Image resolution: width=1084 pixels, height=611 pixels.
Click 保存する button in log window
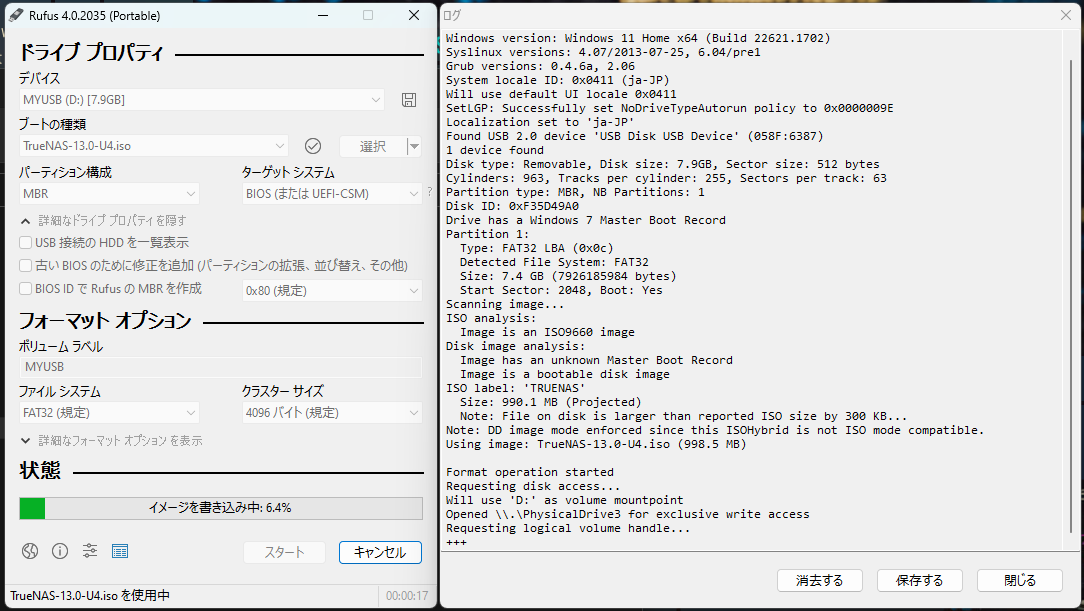tap(919, 581)
